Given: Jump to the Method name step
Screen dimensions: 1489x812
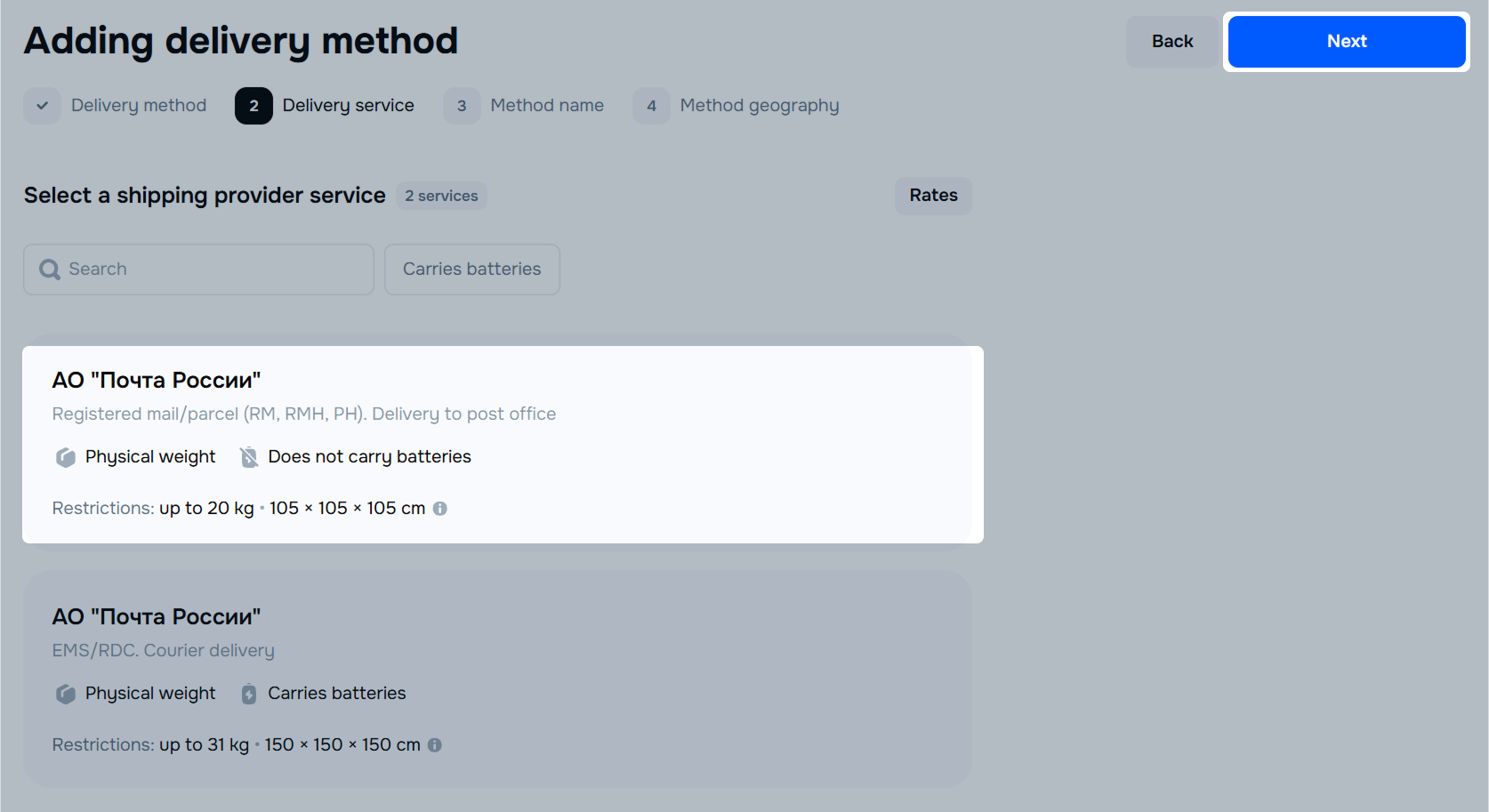Looking at the screenshot, I should point(546,106).
